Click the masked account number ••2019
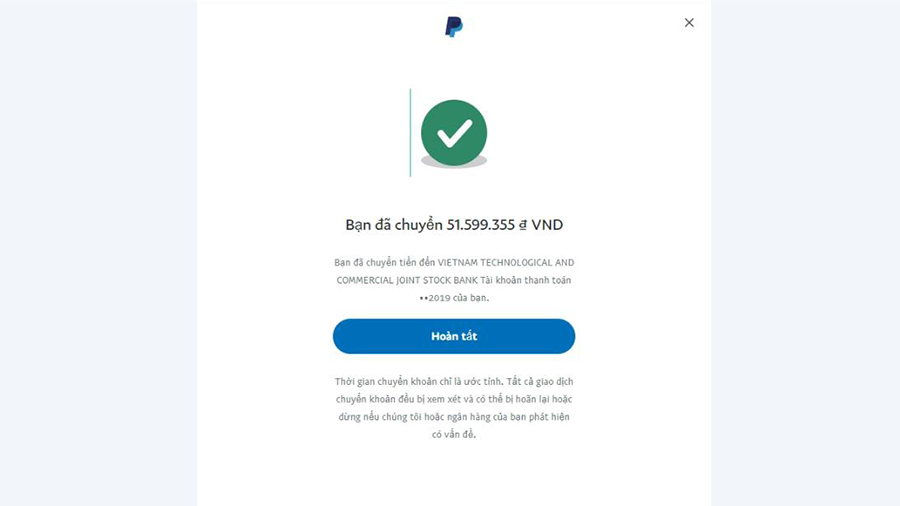Viewport: 900px width, 506px height. coord(435,298)
